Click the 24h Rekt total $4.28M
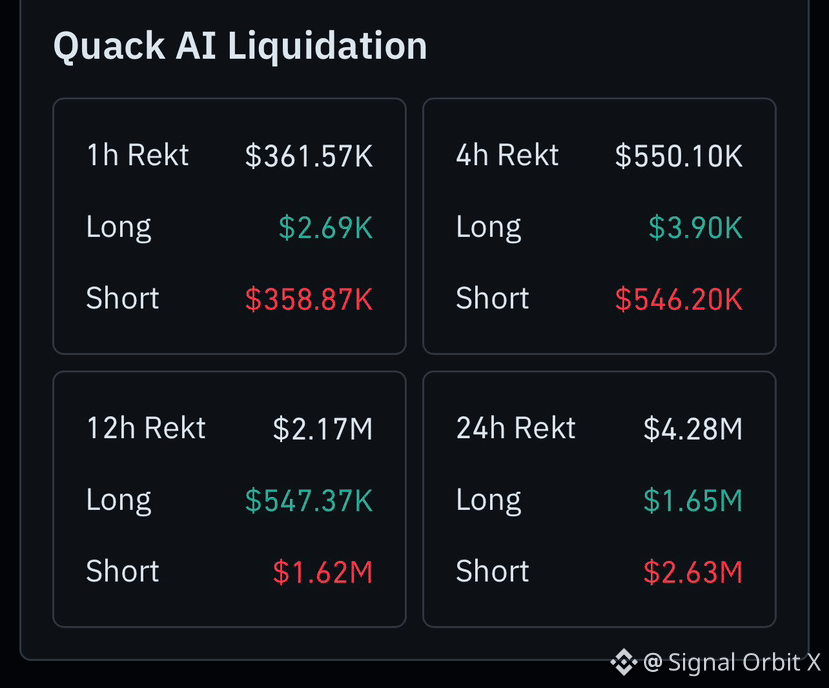Screen dimensions: 829x688 693,429
